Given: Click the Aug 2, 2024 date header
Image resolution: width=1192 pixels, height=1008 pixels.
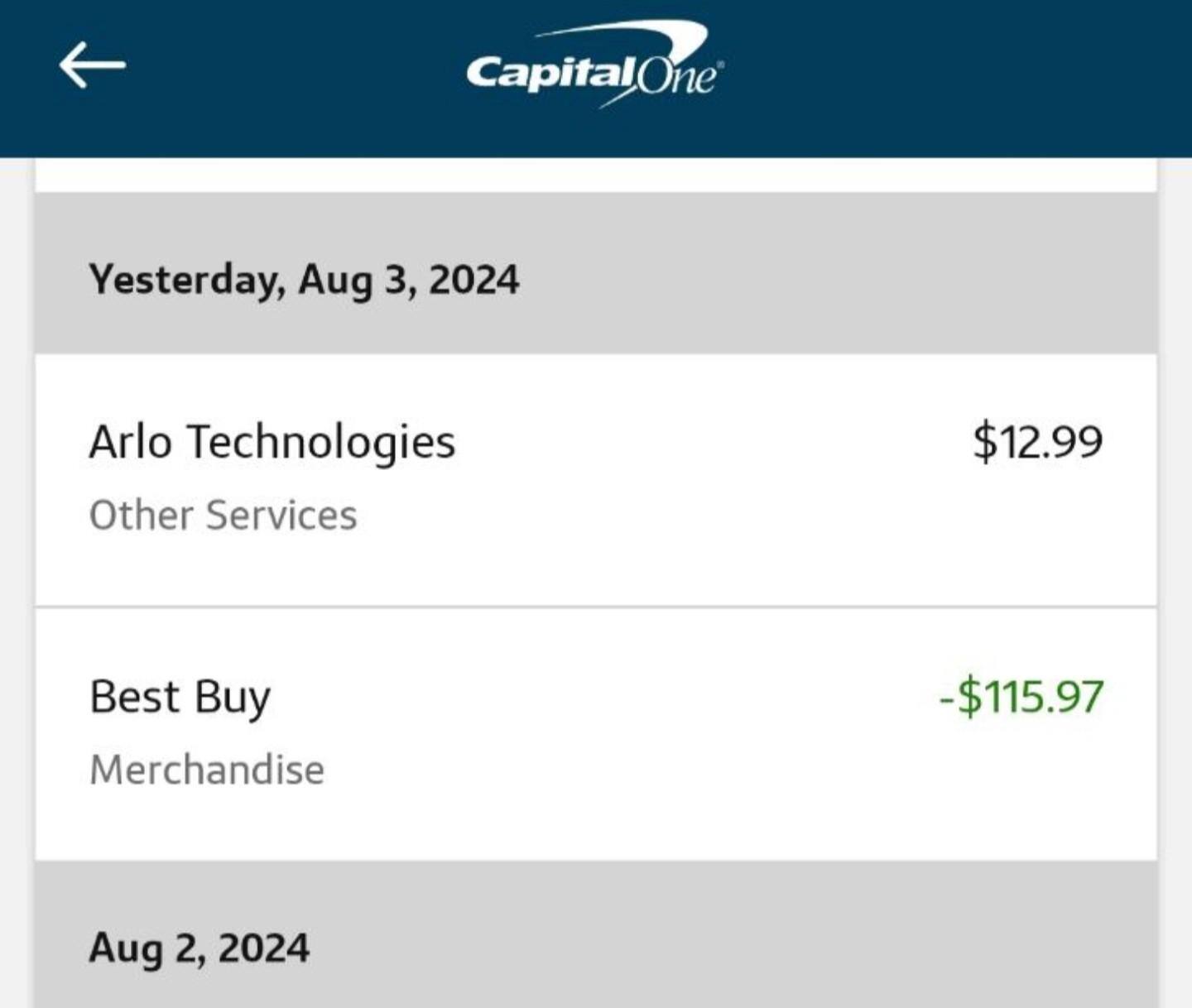Looking at the screenshot, I should tap(199, 948).
